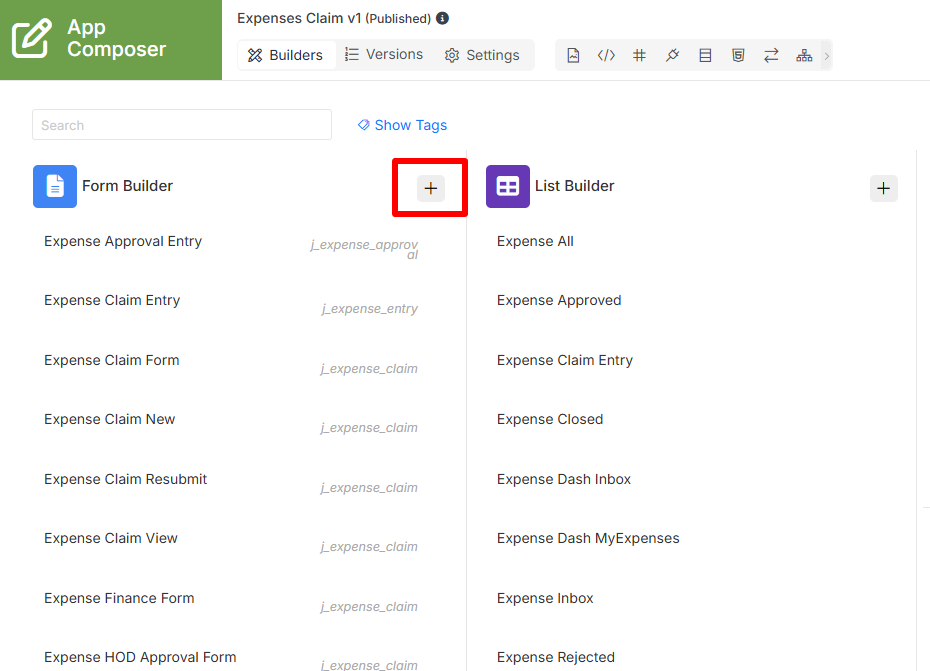Screen dimensions: 930x671
Task: Open the Expense All list
Action: pyautogui.click(x=536, y=241)
